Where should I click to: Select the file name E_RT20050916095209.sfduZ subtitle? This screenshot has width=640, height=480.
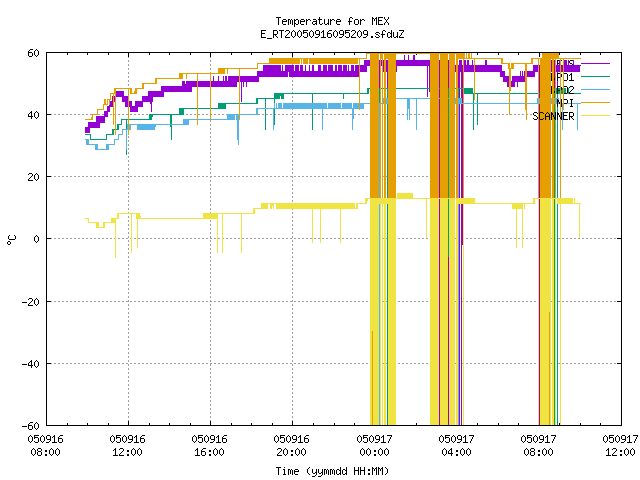[x=332, y=34]
